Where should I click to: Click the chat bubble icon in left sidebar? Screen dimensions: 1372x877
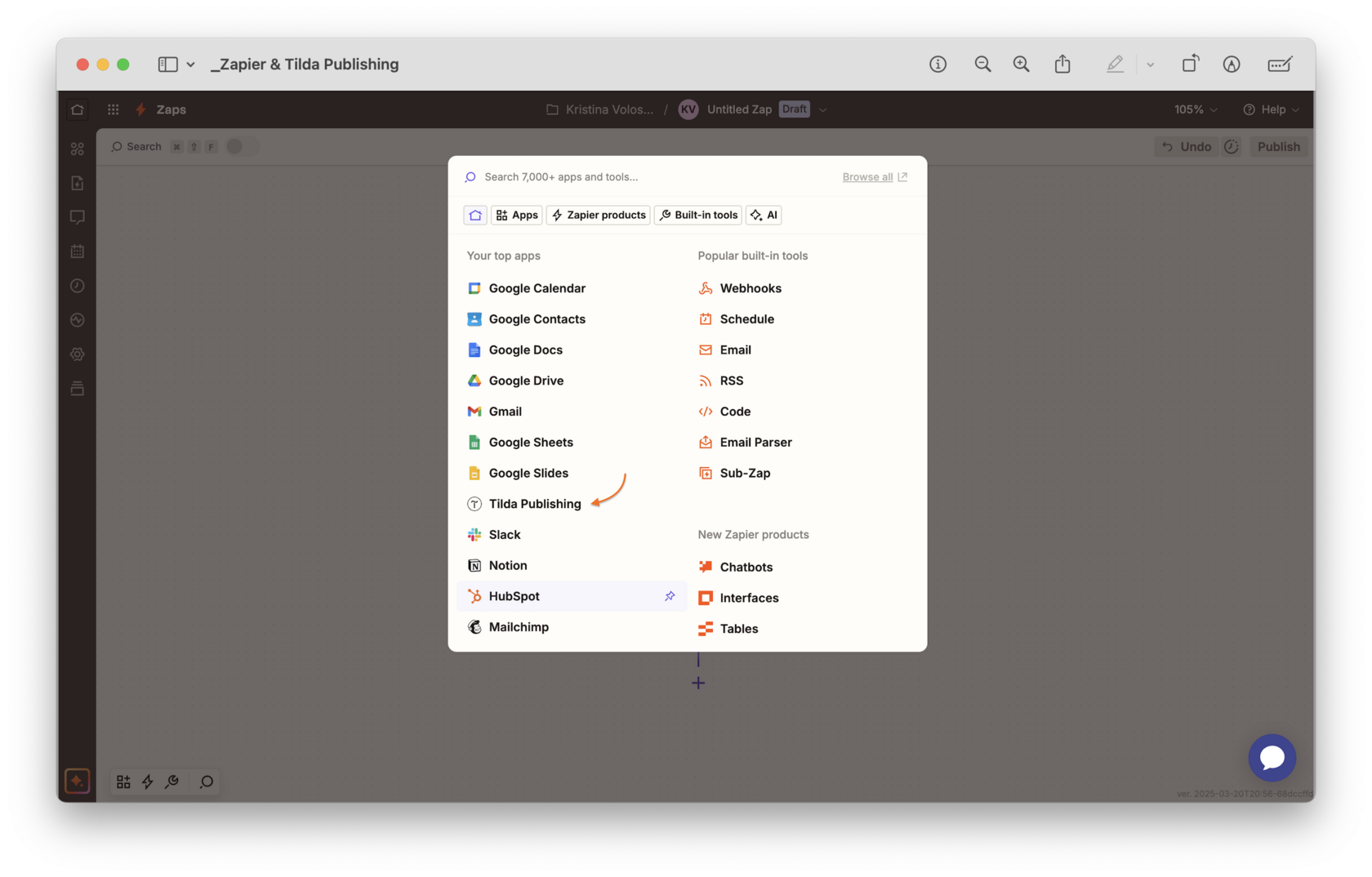(78, 217)
